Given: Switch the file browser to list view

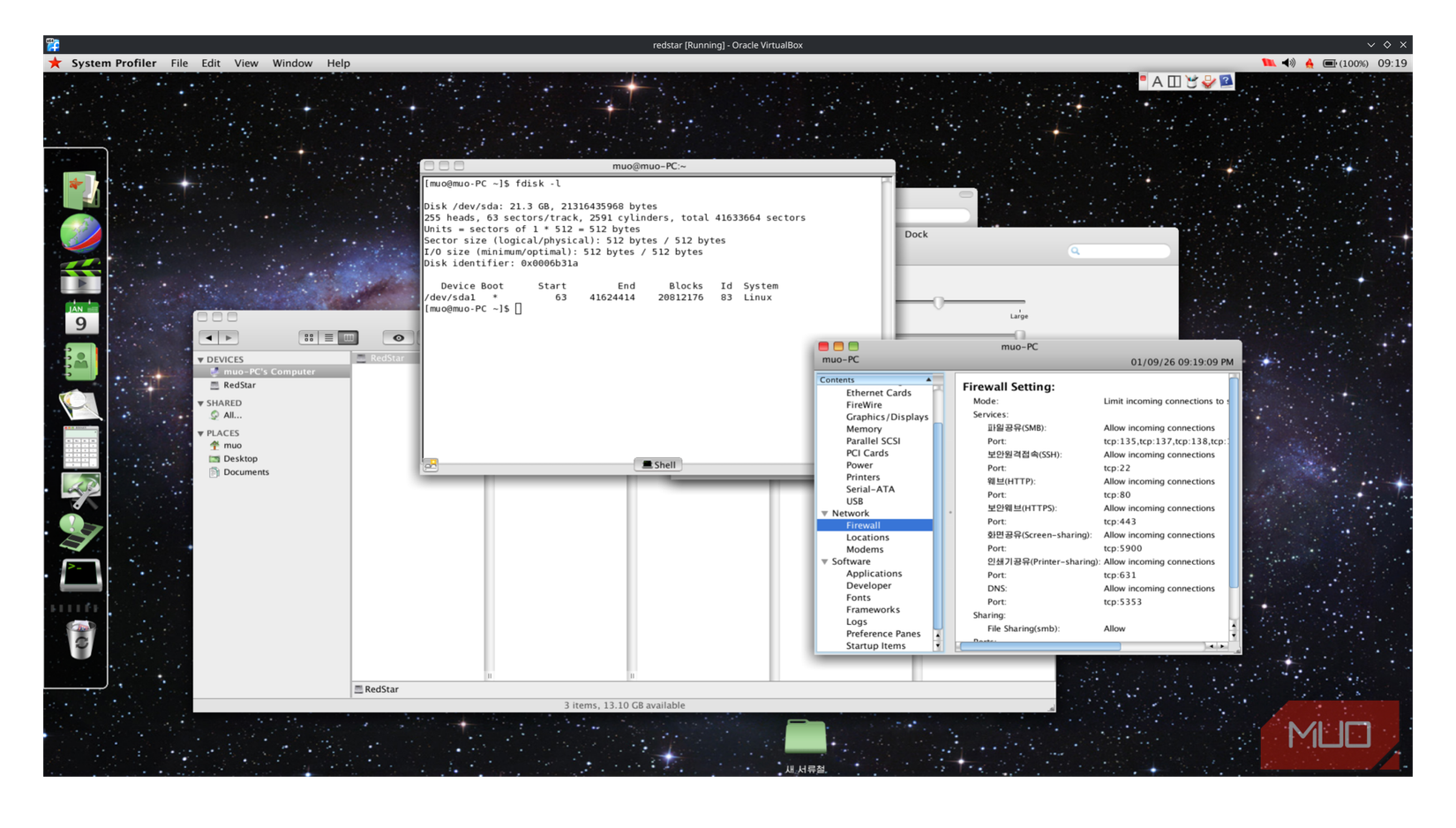Looking at the screenshot, I should coord(327,337).
